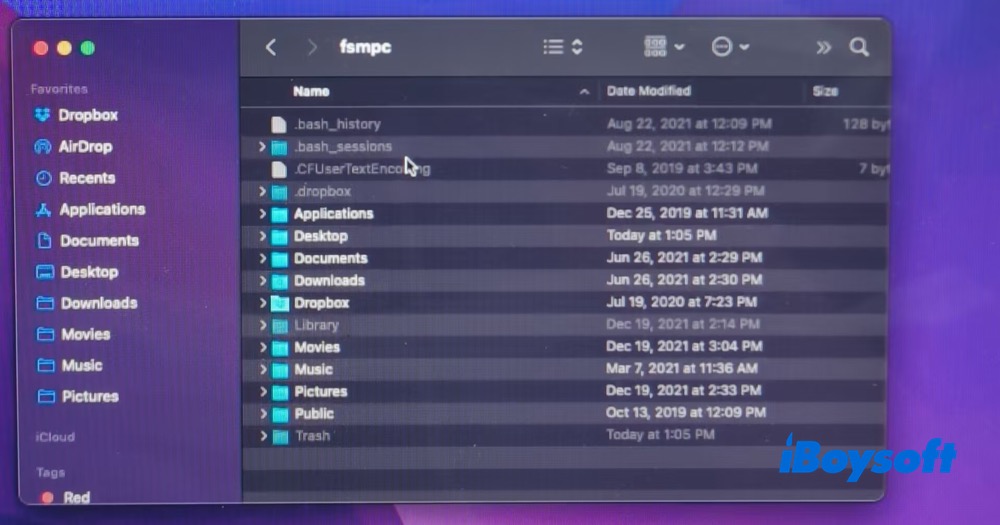The width and height of the screenshot is (1000, 525).
Task: Click the Documents folder icon in list
Action: pyautogui.click(x=279, y=259)
